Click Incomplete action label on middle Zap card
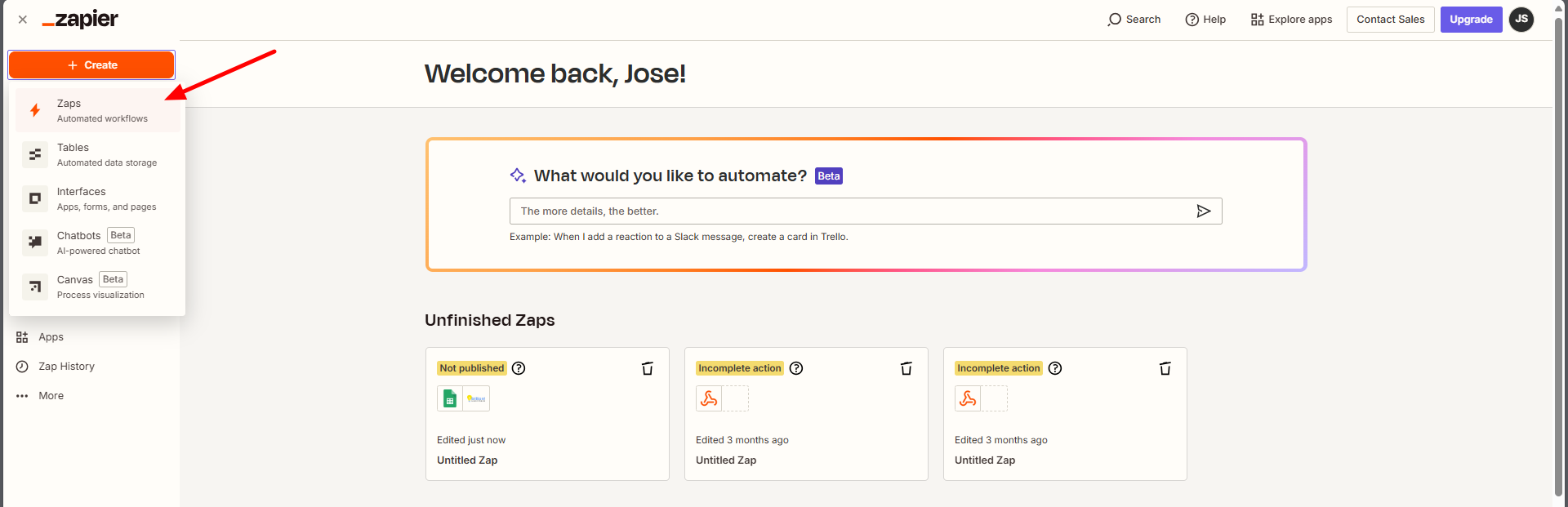The height and width of the screenshot is (507, 1568). [740, 368]
